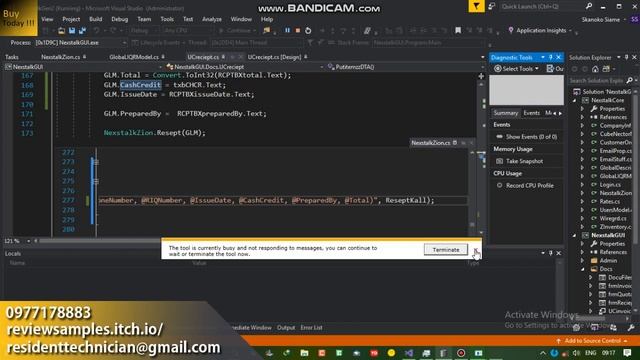The height and width of the screenshot is (360, 640).
Task: Click the peek window NexstalkZion.cs tab
Action: [431, 143]
